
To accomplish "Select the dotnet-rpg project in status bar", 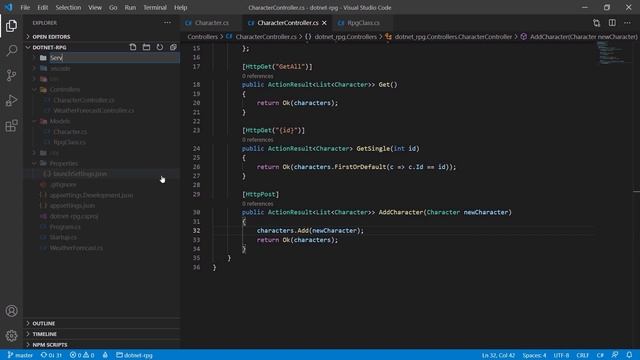I will [x=134, y=355].
